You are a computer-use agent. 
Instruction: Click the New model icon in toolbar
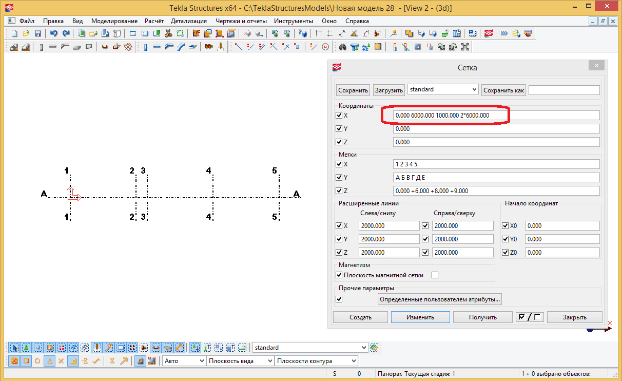pyautogui.click(x=14, y=34)
